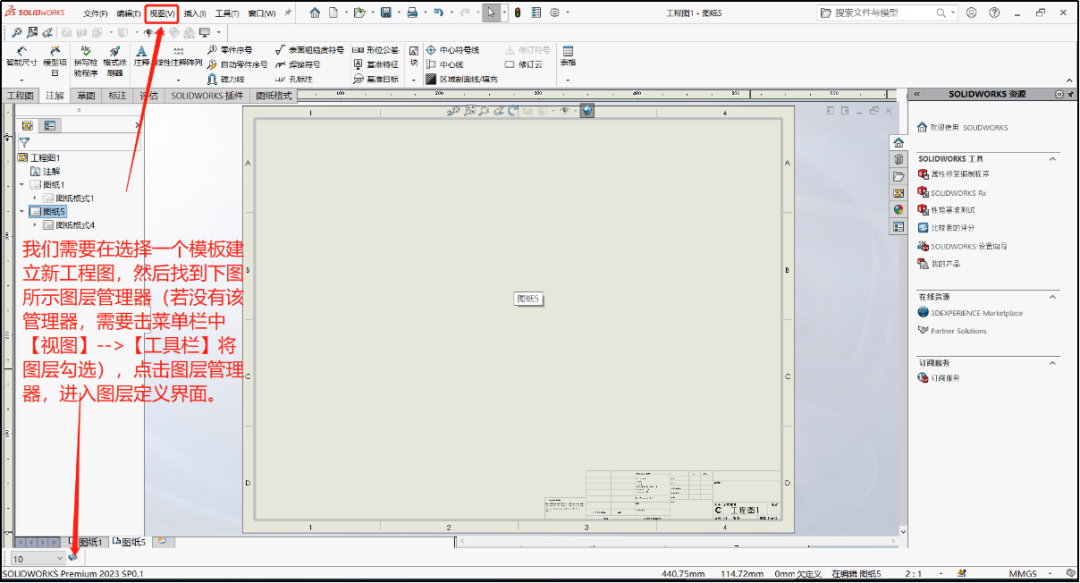This screenshot has height=583, width=1080.
Task: Open the layer dropdown showing 10
Action: 59,557
